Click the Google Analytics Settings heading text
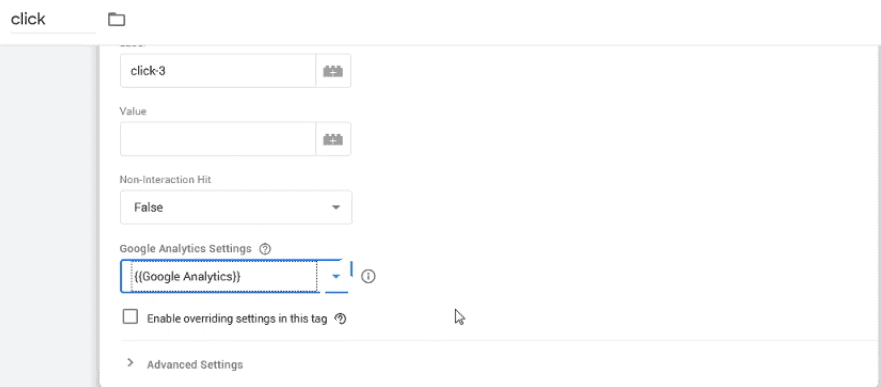881x387 pixels. [x=185, y=248]
